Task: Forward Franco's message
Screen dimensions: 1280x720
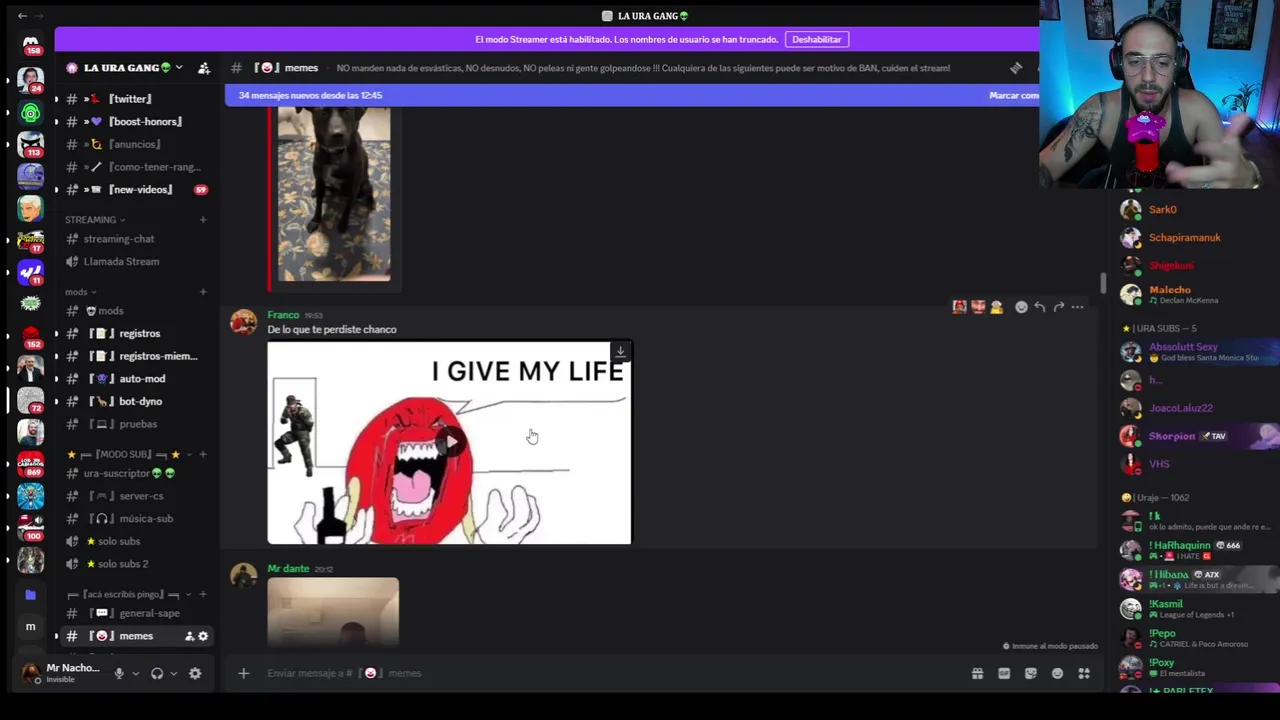Action: click(1059, 307)
